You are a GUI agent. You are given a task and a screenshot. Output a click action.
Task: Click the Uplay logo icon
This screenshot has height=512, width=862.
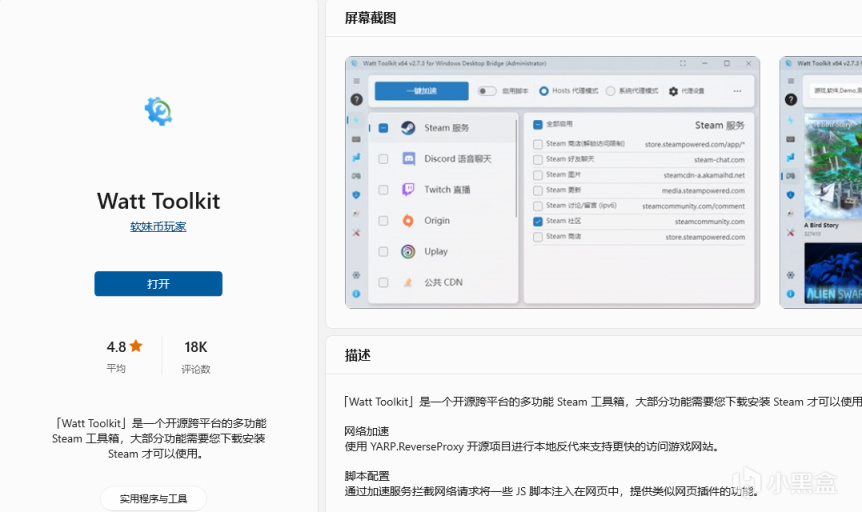click(x=408, y=251)
